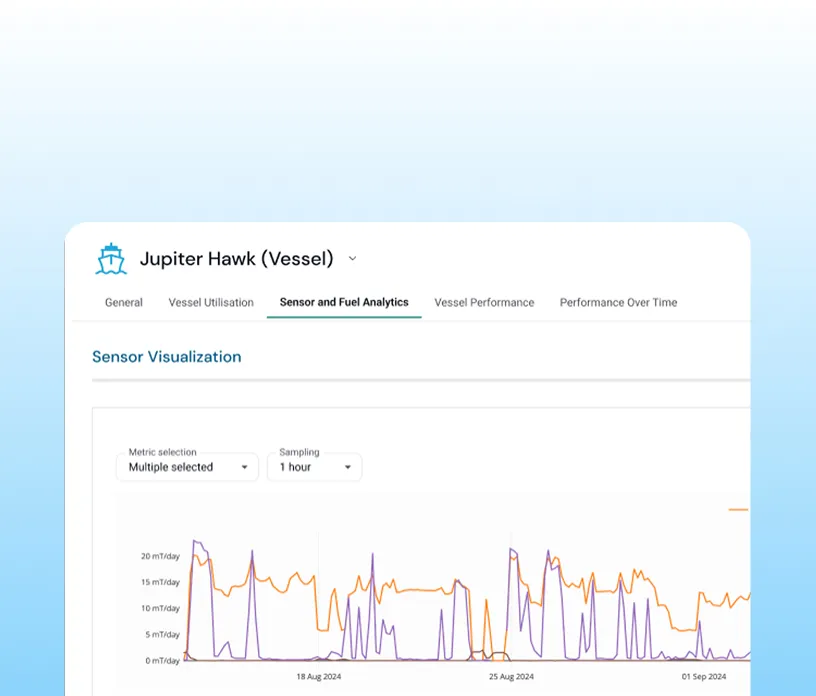Click the 0 mT/day axis label
816x696 pixels.
tap(162, 660)
